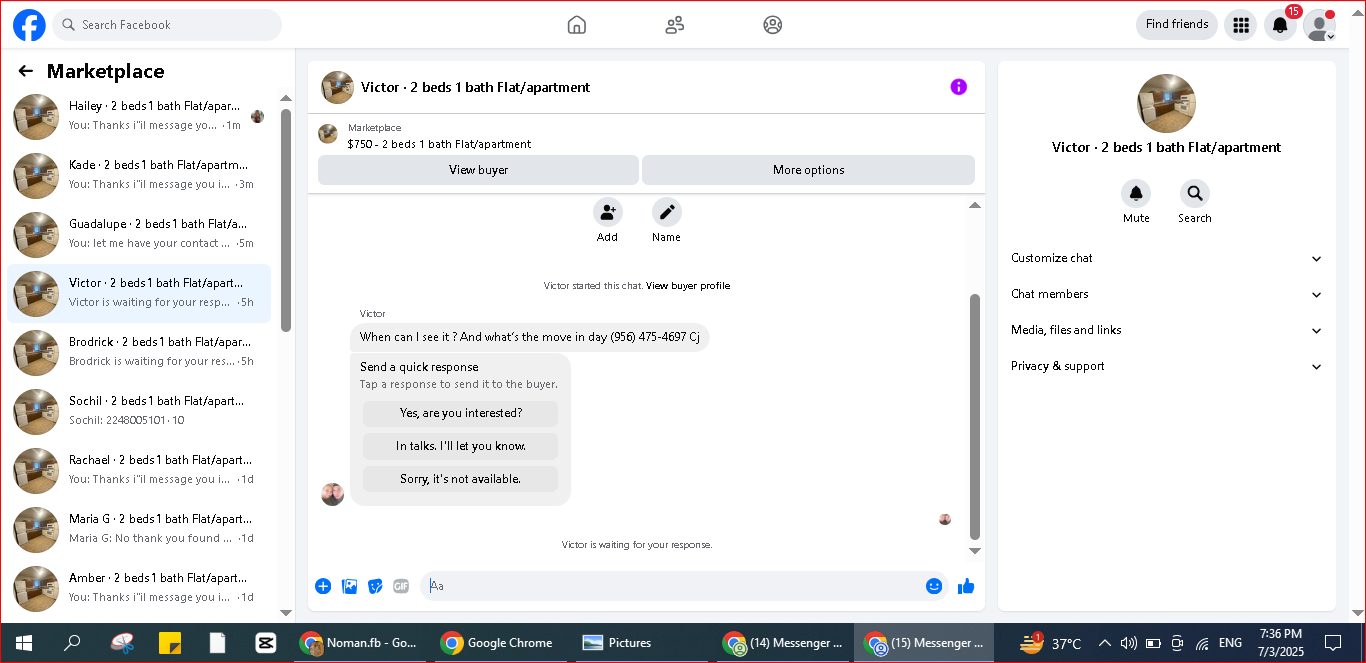
Task: Open the account profile avatar menu
Action: click(1320, 25)
